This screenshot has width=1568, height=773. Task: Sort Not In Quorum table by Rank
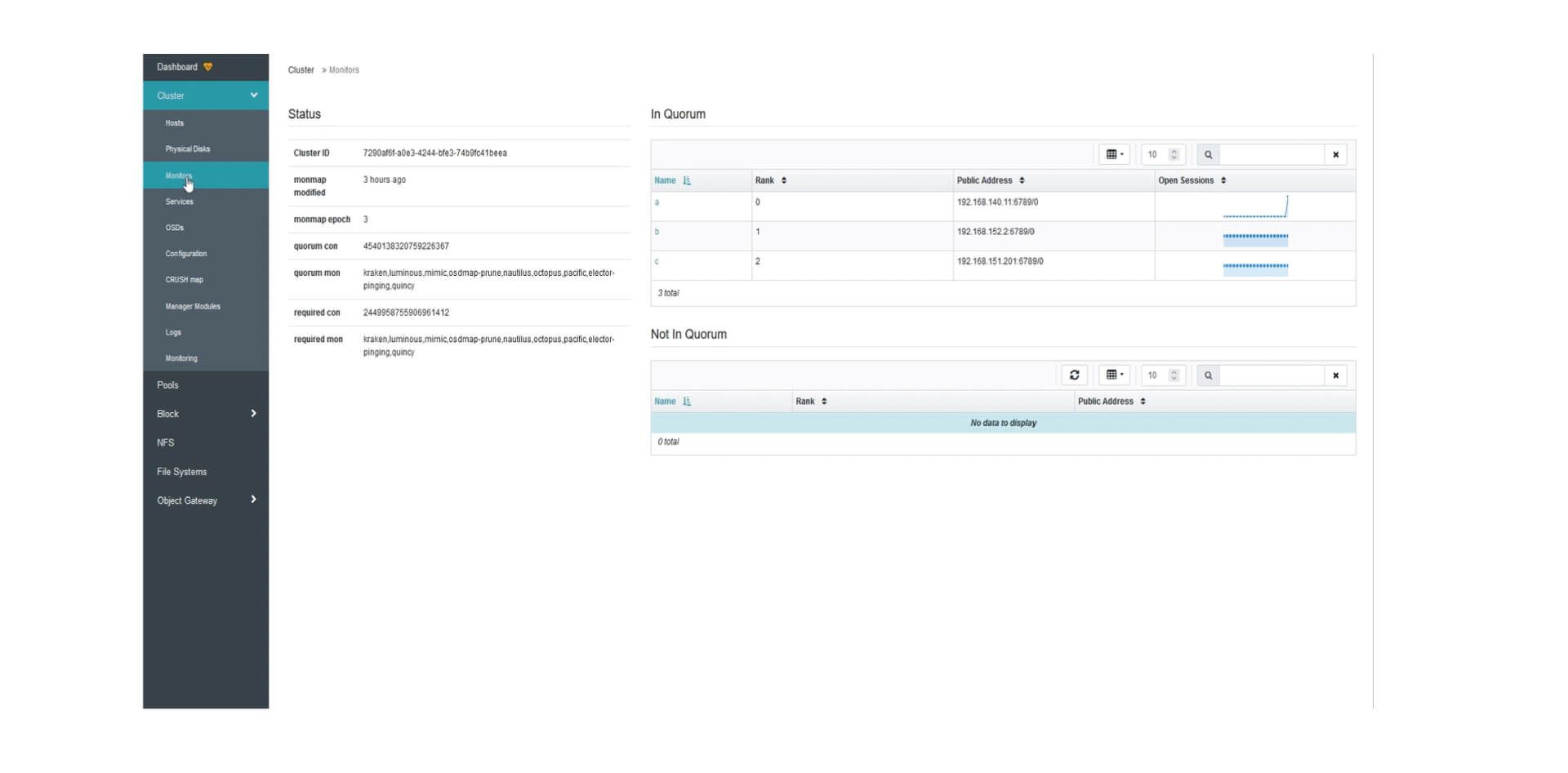812,402
